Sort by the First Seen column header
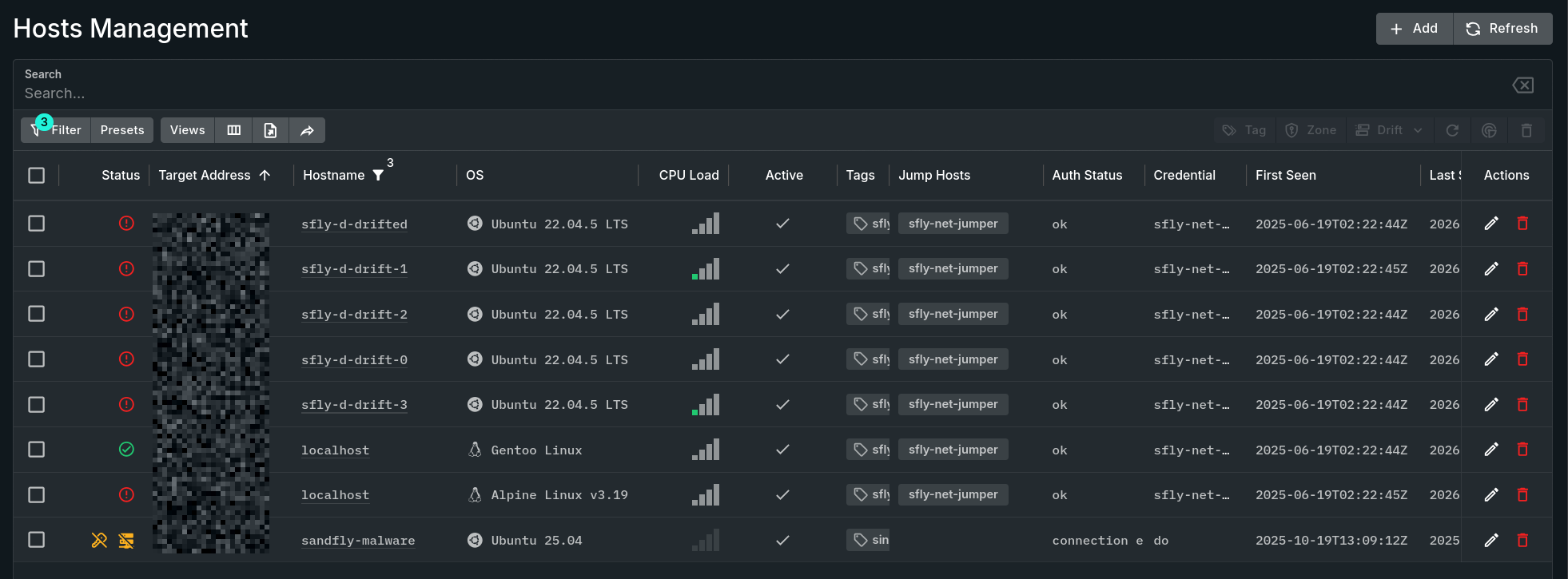 [x=1286, y=176]
